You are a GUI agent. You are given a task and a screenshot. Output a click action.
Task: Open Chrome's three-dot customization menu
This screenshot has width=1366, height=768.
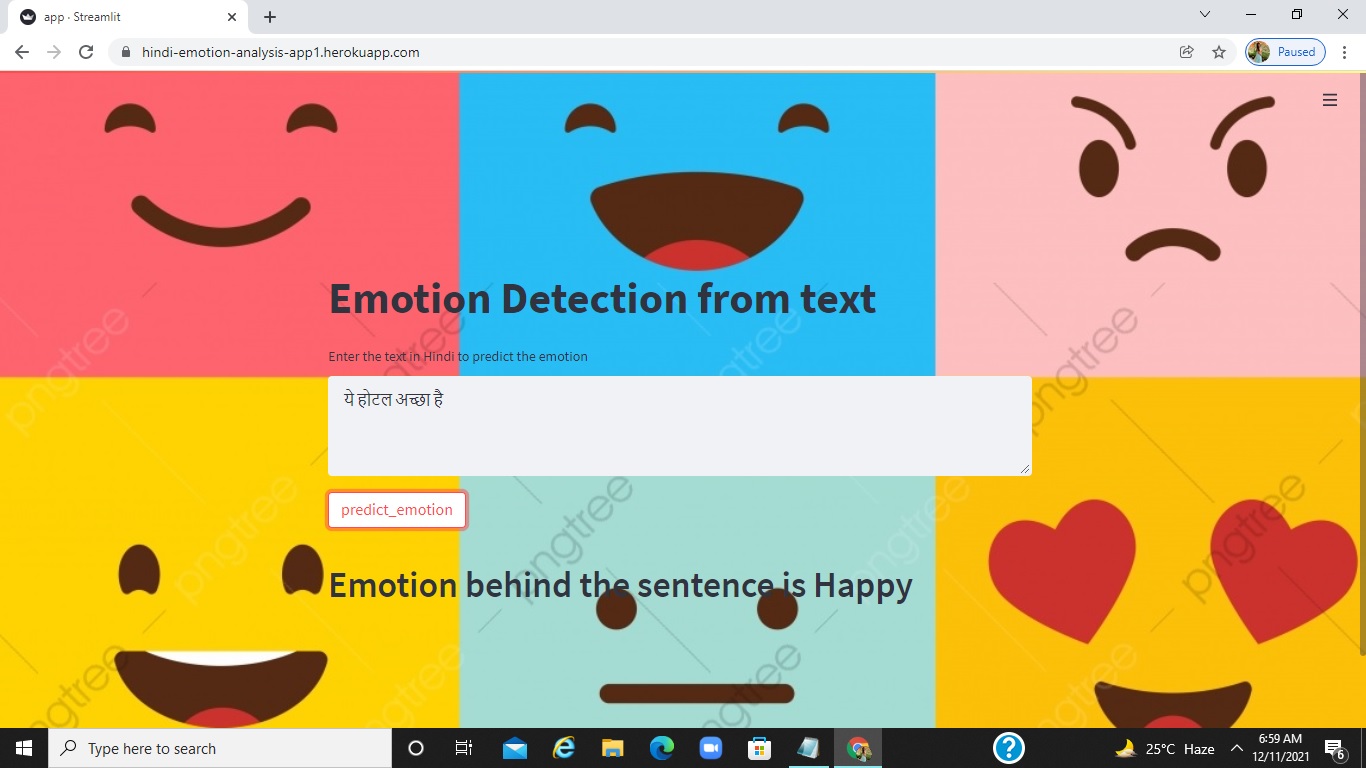[x=1344, y=51]
